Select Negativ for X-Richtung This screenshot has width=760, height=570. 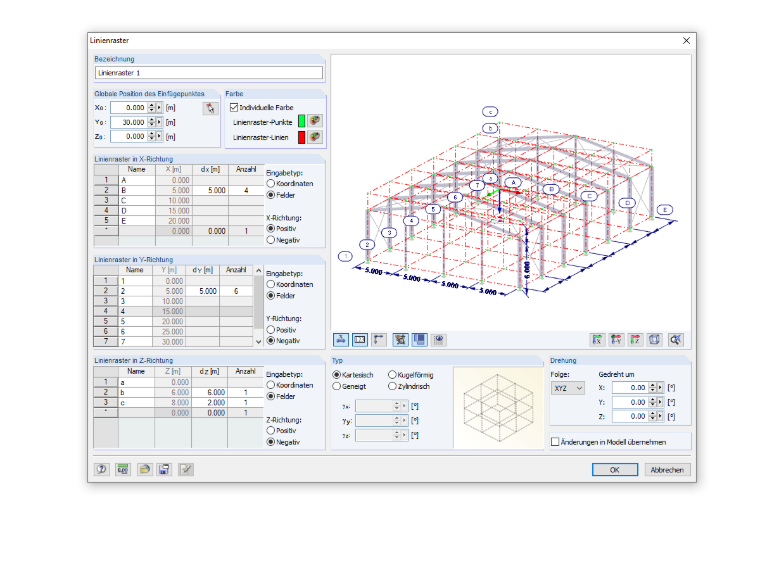pyautogui.click(x=271, y=240)
